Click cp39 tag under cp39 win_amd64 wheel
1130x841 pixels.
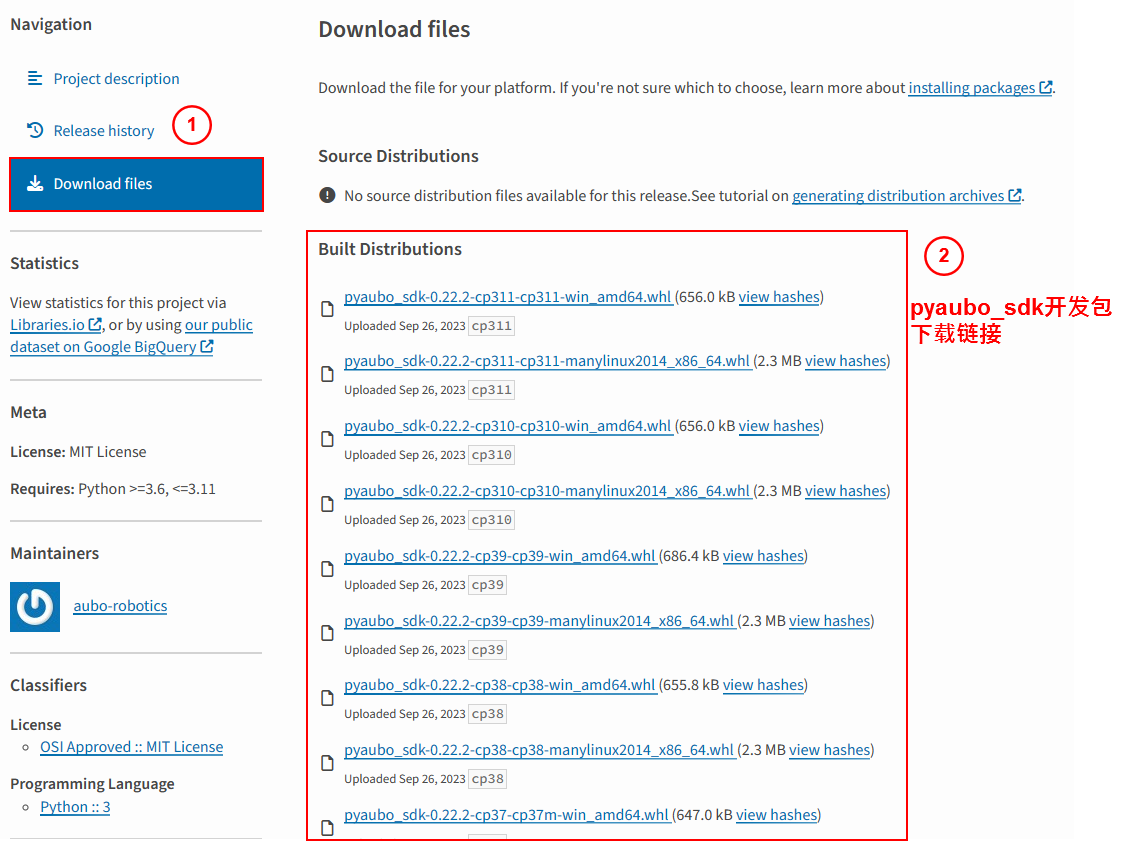(487, 584)
